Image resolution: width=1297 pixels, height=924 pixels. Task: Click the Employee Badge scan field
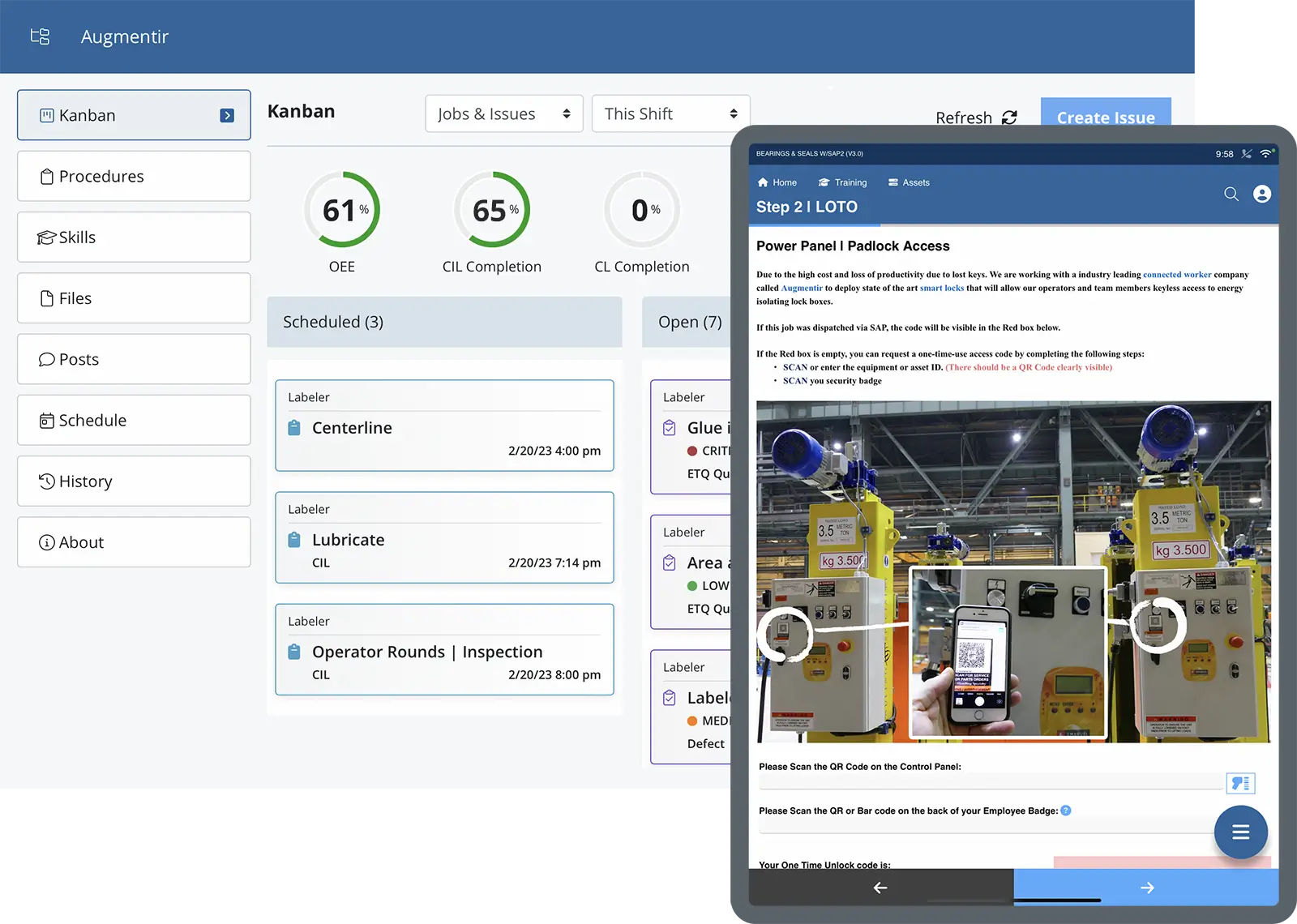pos(987,826)
